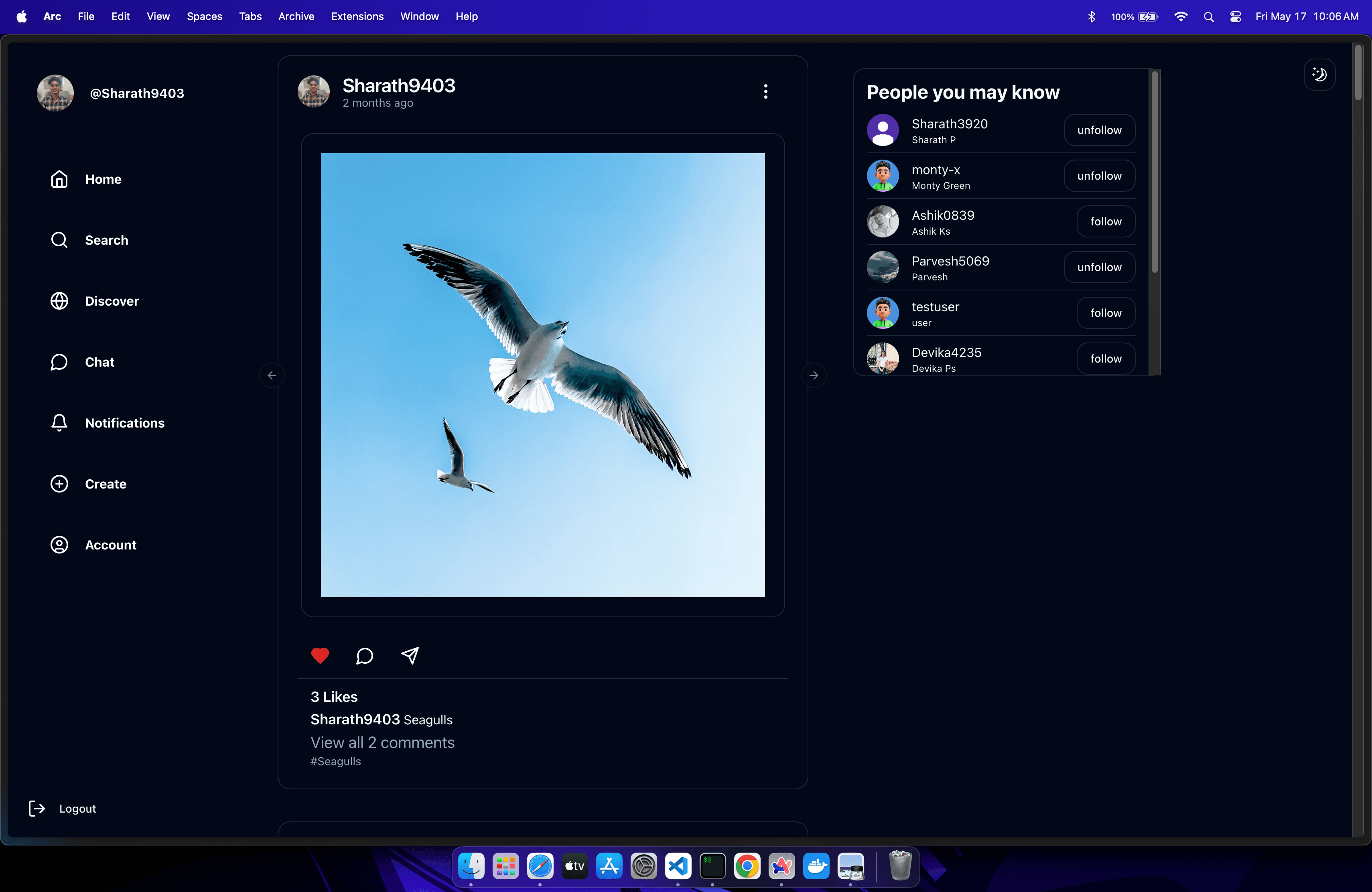
Task: Open Notifications via bell icon
Action: pyautogui.click(x=59, y=422)
